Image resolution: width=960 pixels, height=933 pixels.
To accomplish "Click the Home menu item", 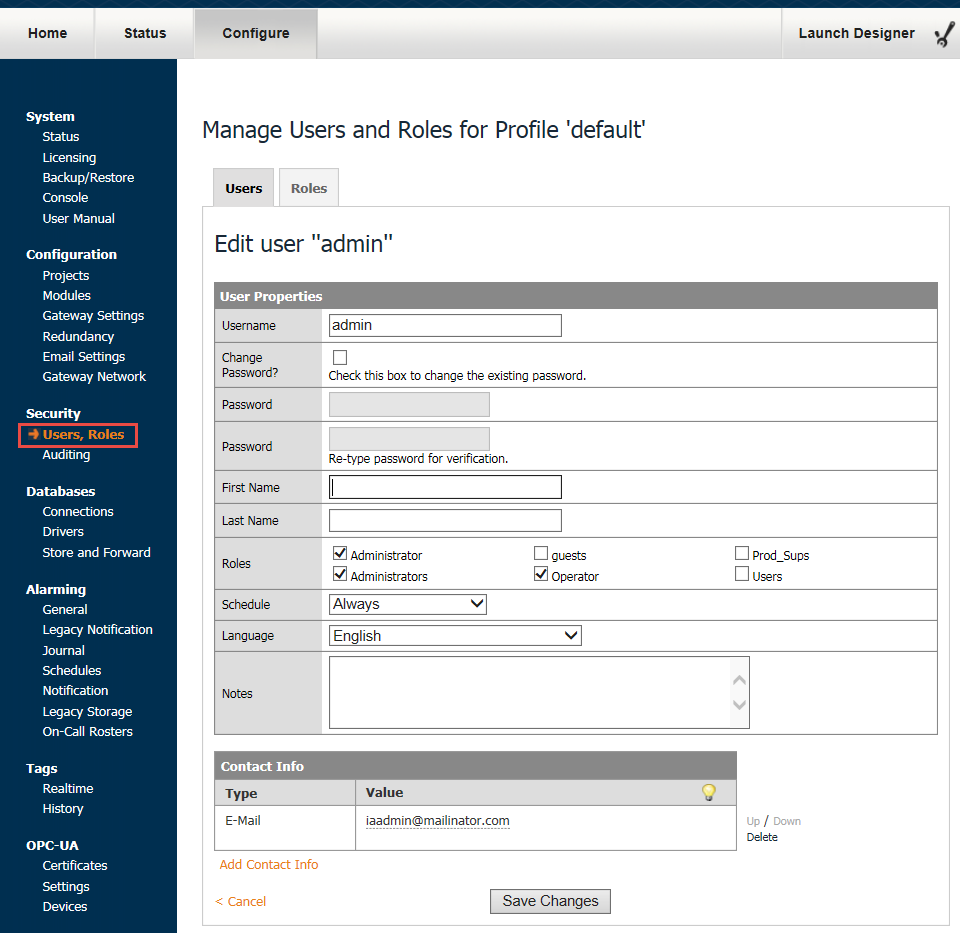I will tap(47, 33).
